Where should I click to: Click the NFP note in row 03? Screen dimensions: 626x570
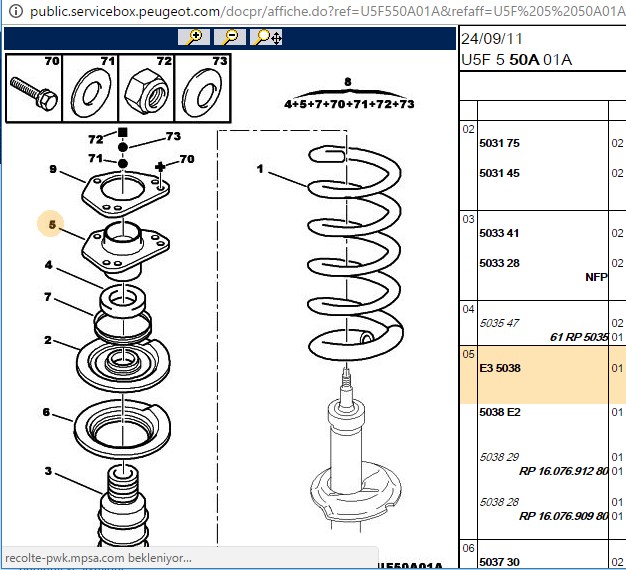[x=596, y=277]
